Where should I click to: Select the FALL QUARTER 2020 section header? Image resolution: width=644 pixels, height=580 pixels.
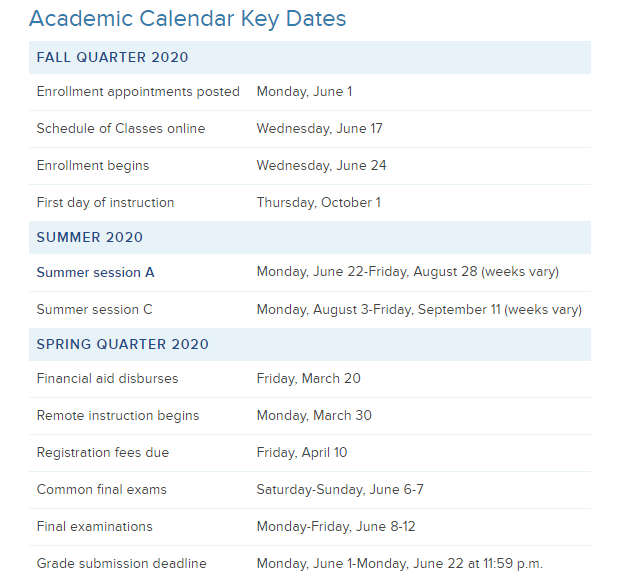point(112,57)
